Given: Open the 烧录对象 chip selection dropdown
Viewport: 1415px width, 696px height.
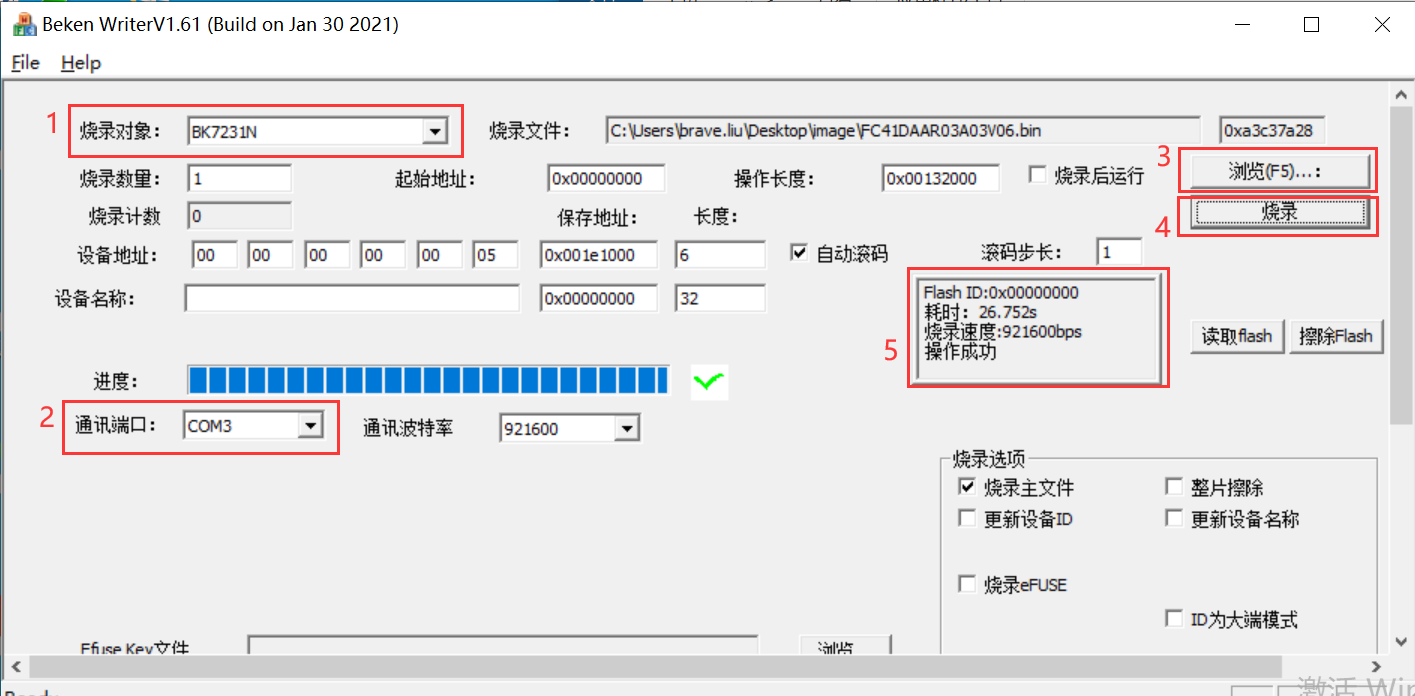Looking at the screenshot, I should pyautogui.click(x=434, y=130).
